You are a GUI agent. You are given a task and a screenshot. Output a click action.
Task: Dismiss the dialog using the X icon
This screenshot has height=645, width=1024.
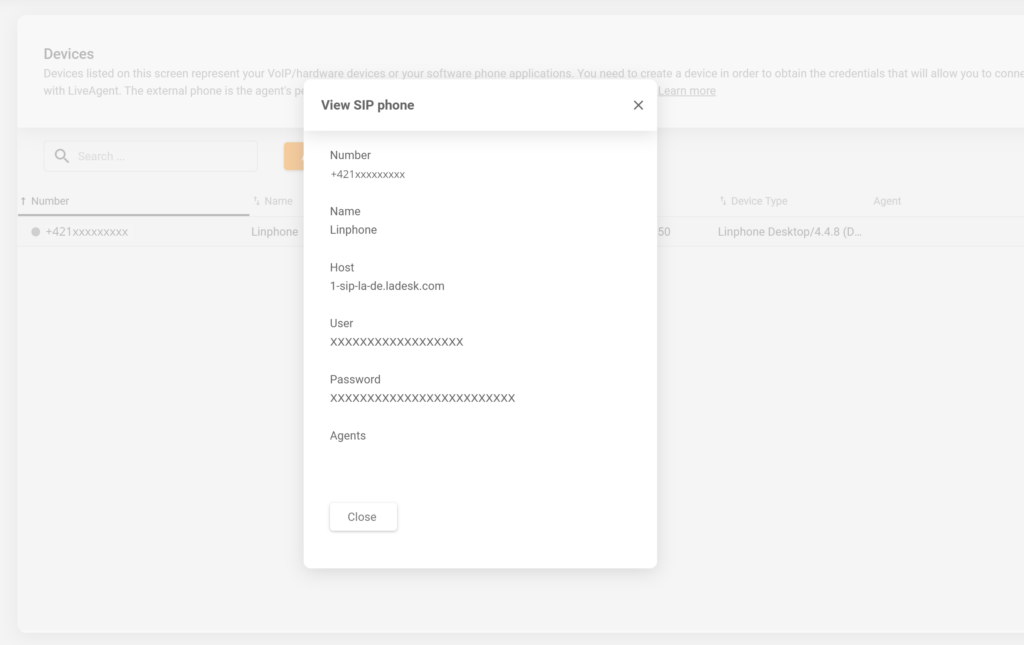point(638,104)
